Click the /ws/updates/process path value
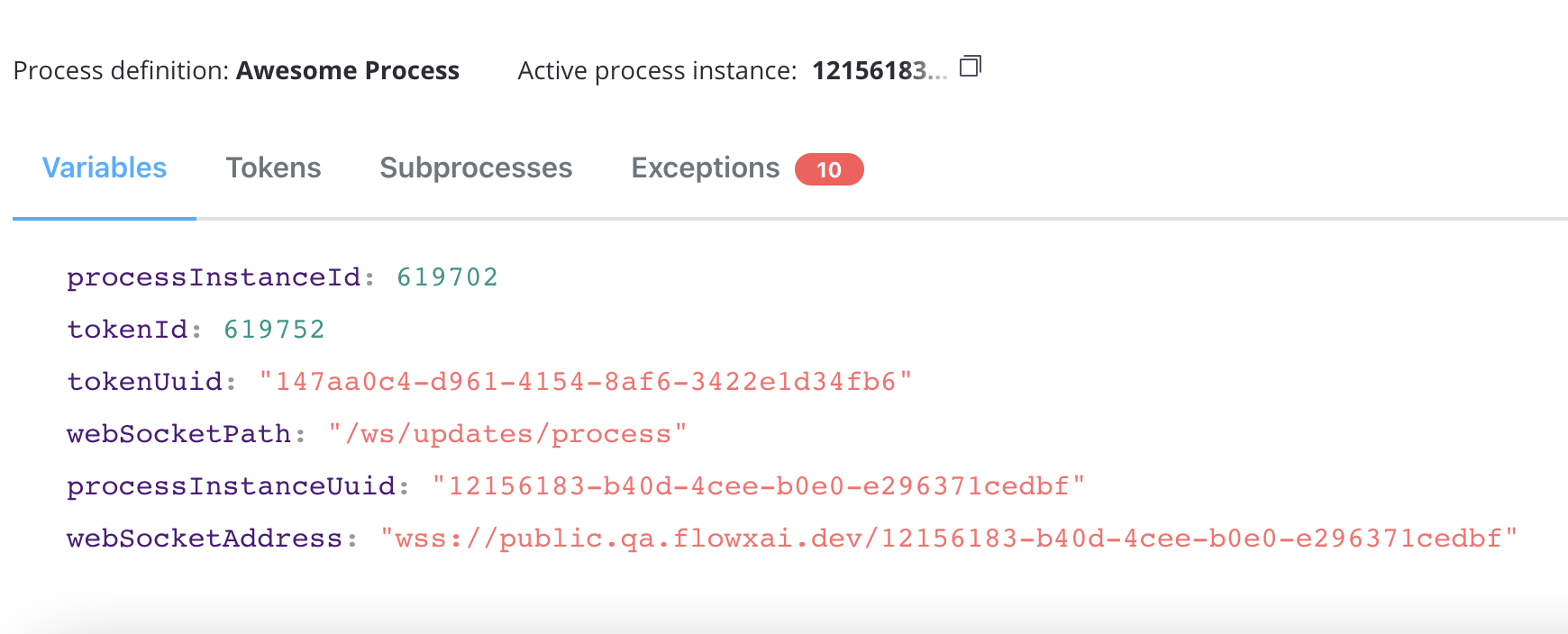The image size is (1568, 634). coord(507,434)
